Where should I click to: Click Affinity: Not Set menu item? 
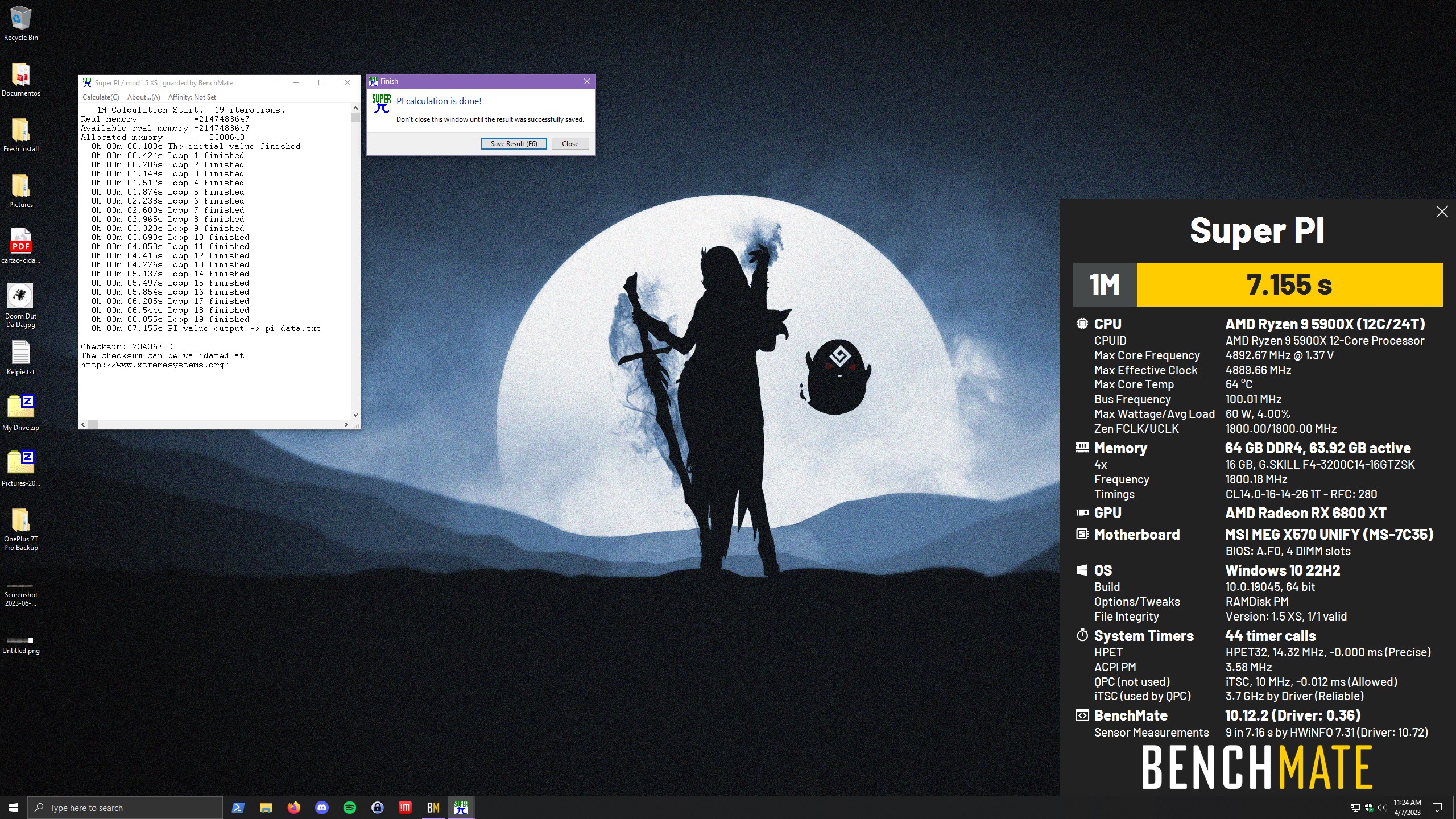[192, 97]
